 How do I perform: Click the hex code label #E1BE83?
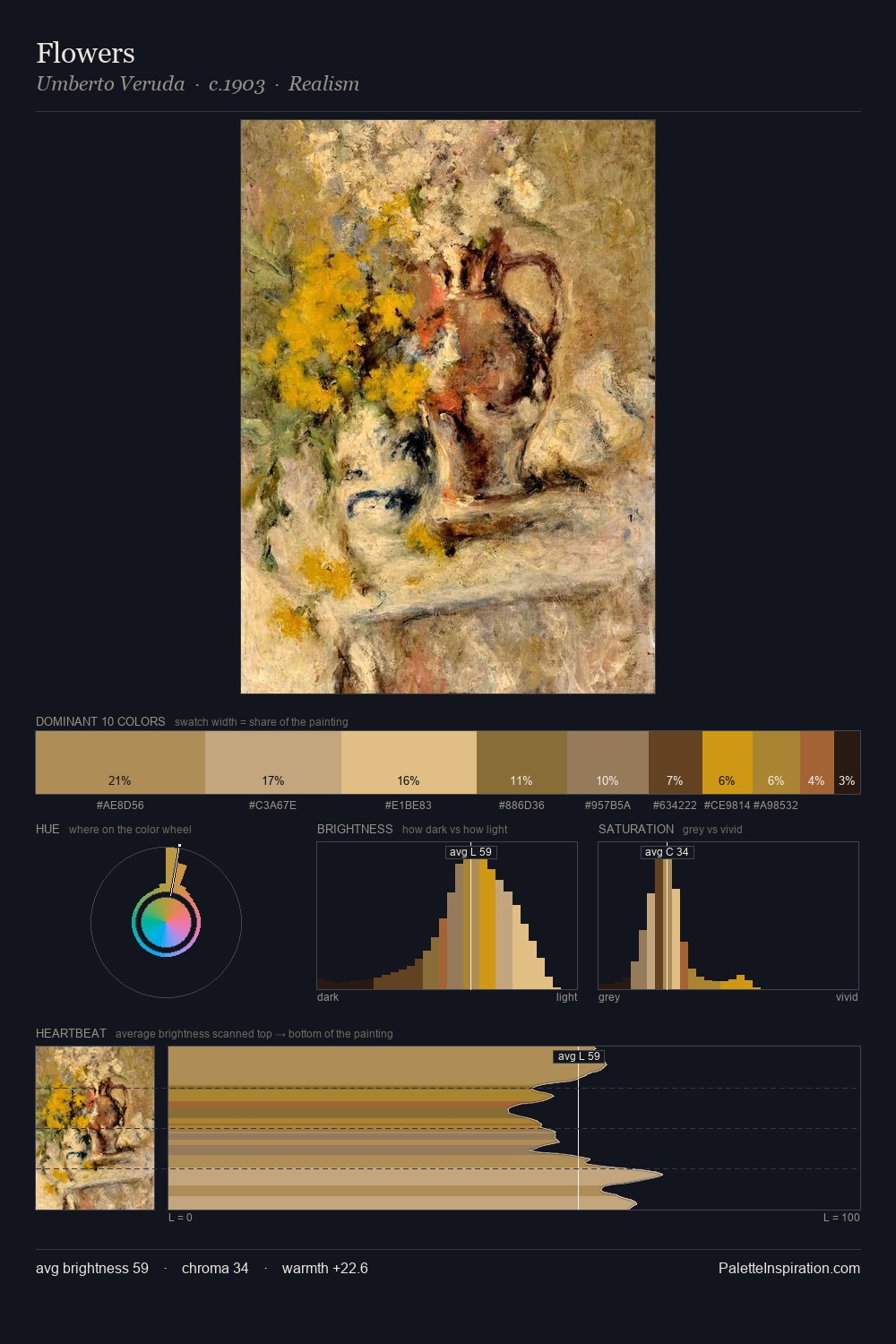[409, 806]
